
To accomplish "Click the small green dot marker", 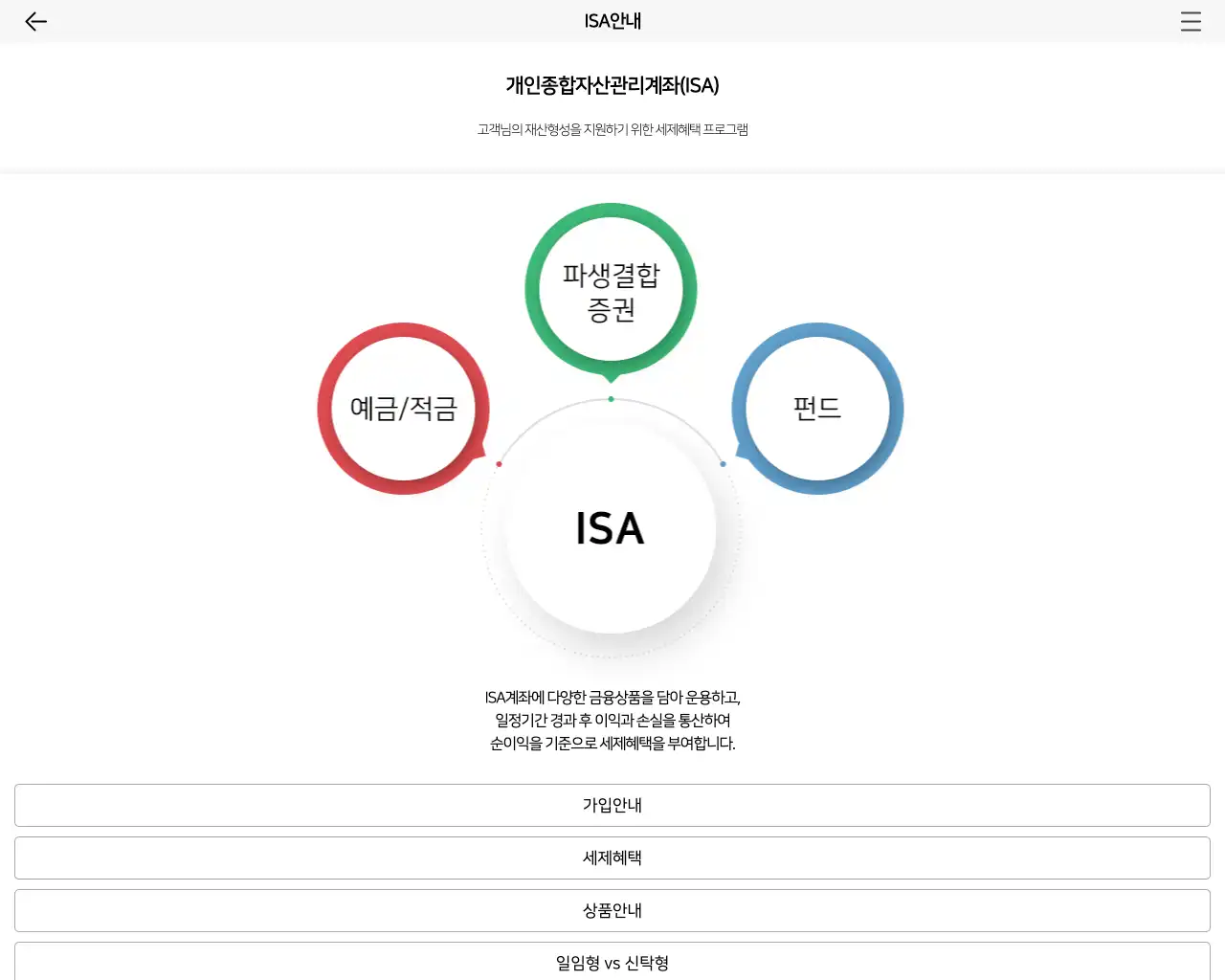I will click(x=611, y=399).
